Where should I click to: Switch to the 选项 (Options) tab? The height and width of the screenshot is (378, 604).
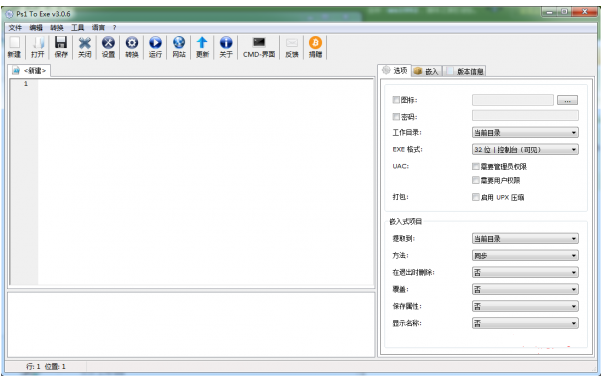click(394, 71)
